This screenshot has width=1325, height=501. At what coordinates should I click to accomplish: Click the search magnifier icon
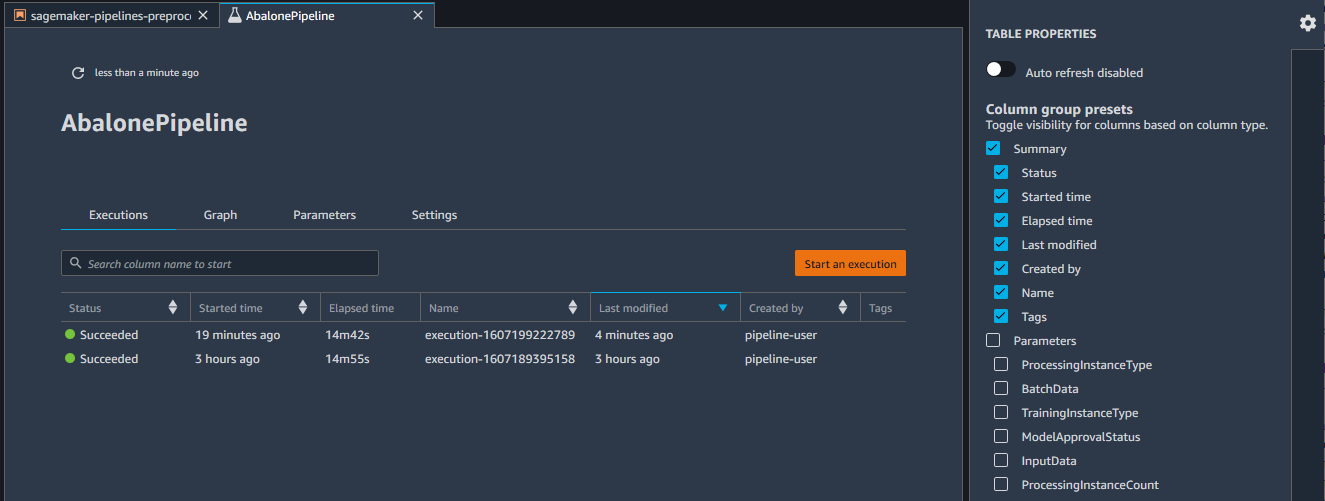point(75,264)
